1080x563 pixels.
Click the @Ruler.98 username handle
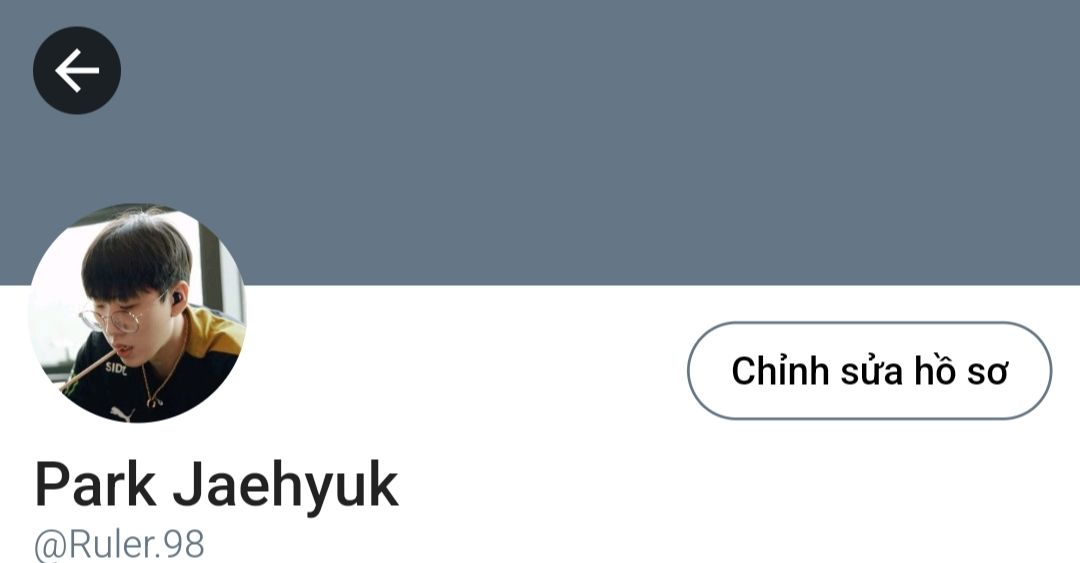[x=119, y=545]
